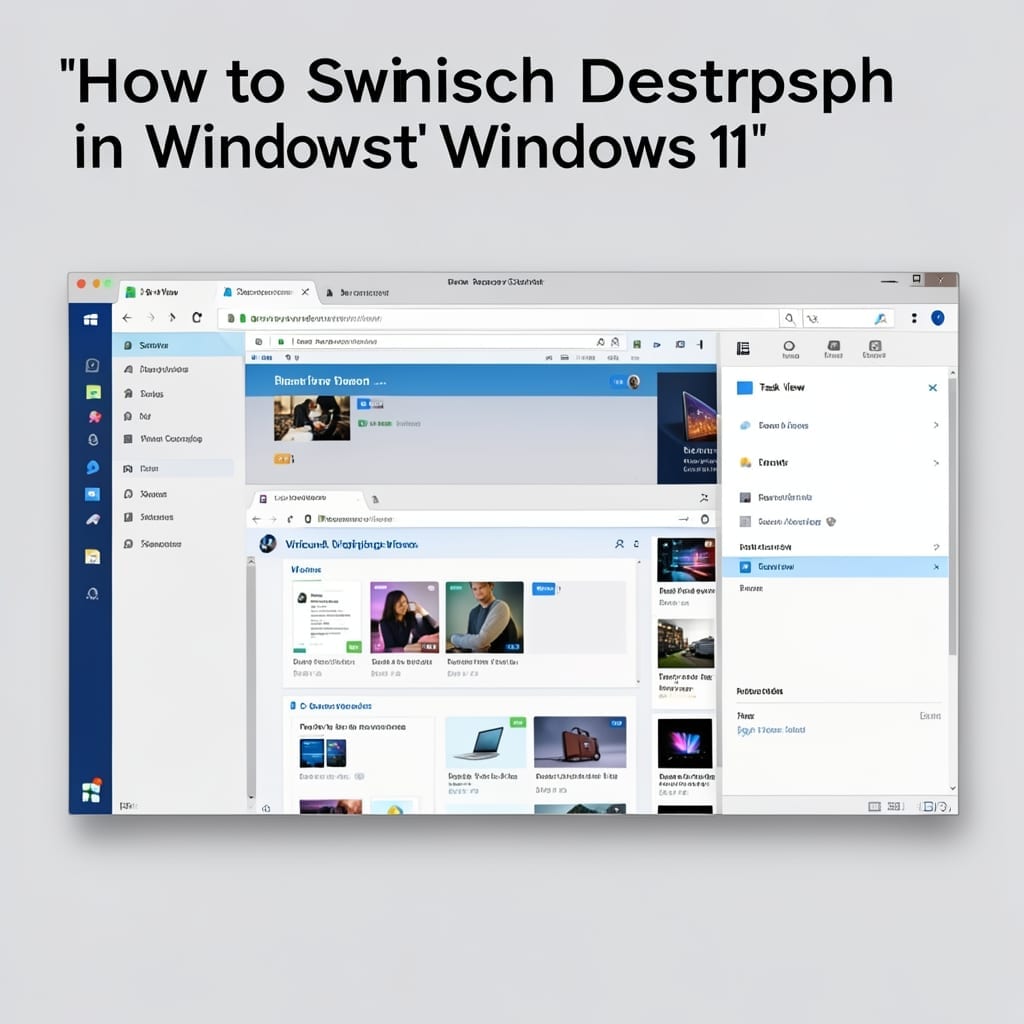
Task: Click the round blue profile icon at the toolbar's right end
Action: [x=938, y=318]
